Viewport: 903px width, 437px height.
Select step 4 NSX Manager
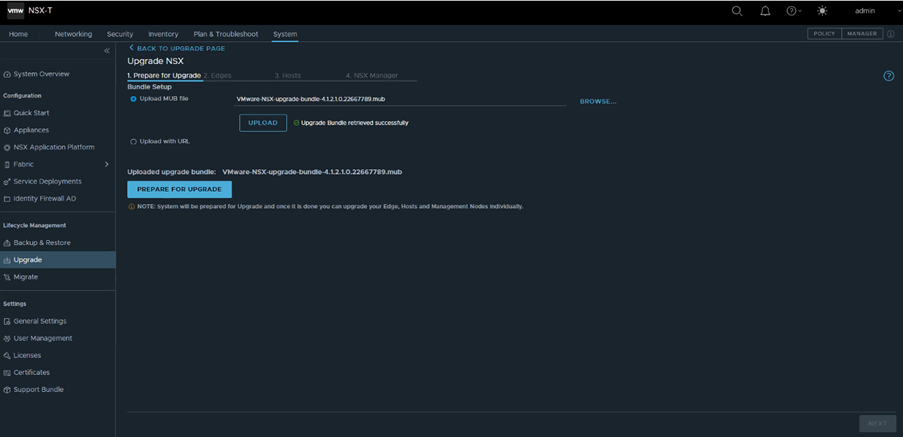[371, 75]
